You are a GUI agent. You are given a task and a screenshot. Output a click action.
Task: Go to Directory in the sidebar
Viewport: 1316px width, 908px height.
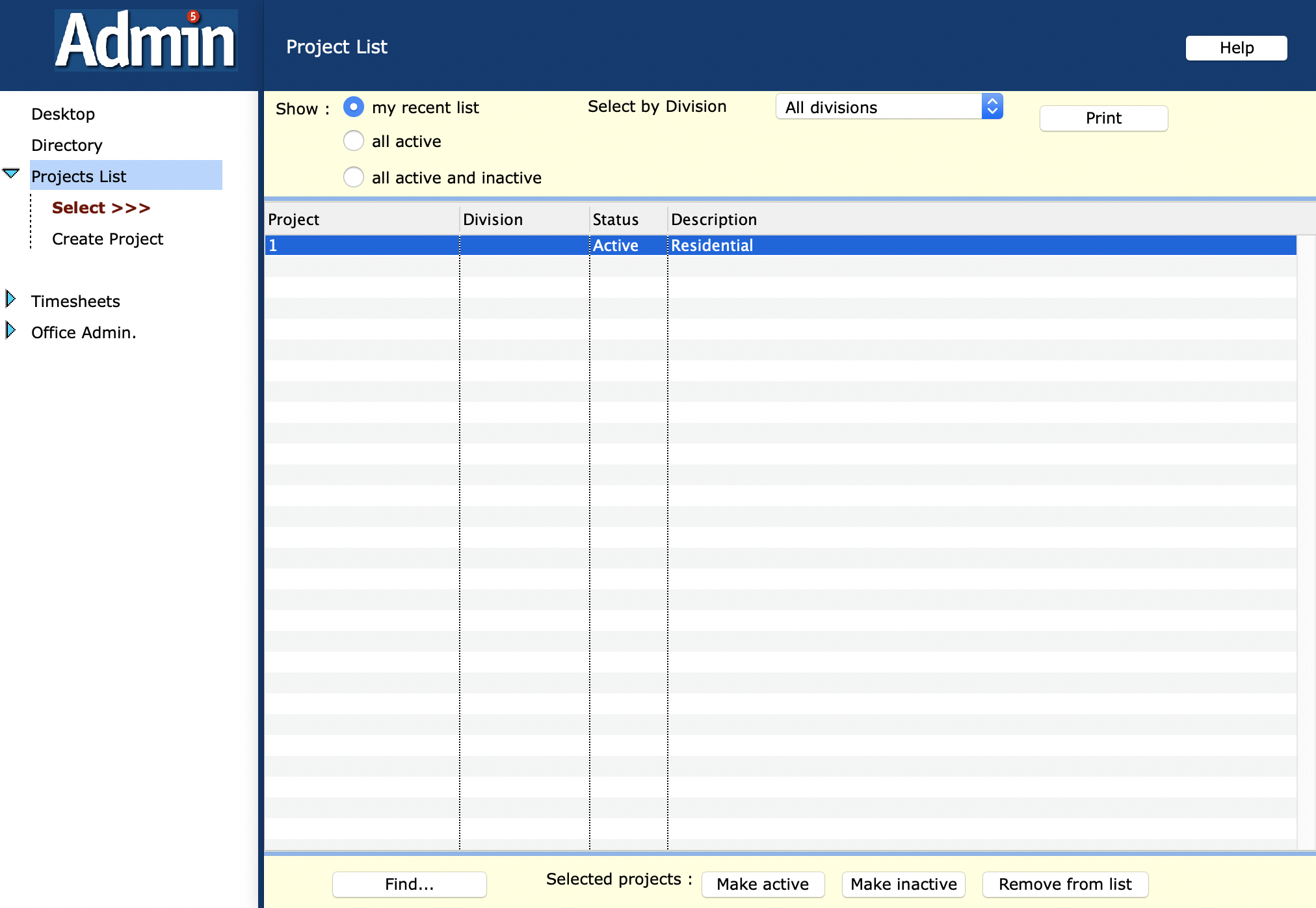(67, 145)
